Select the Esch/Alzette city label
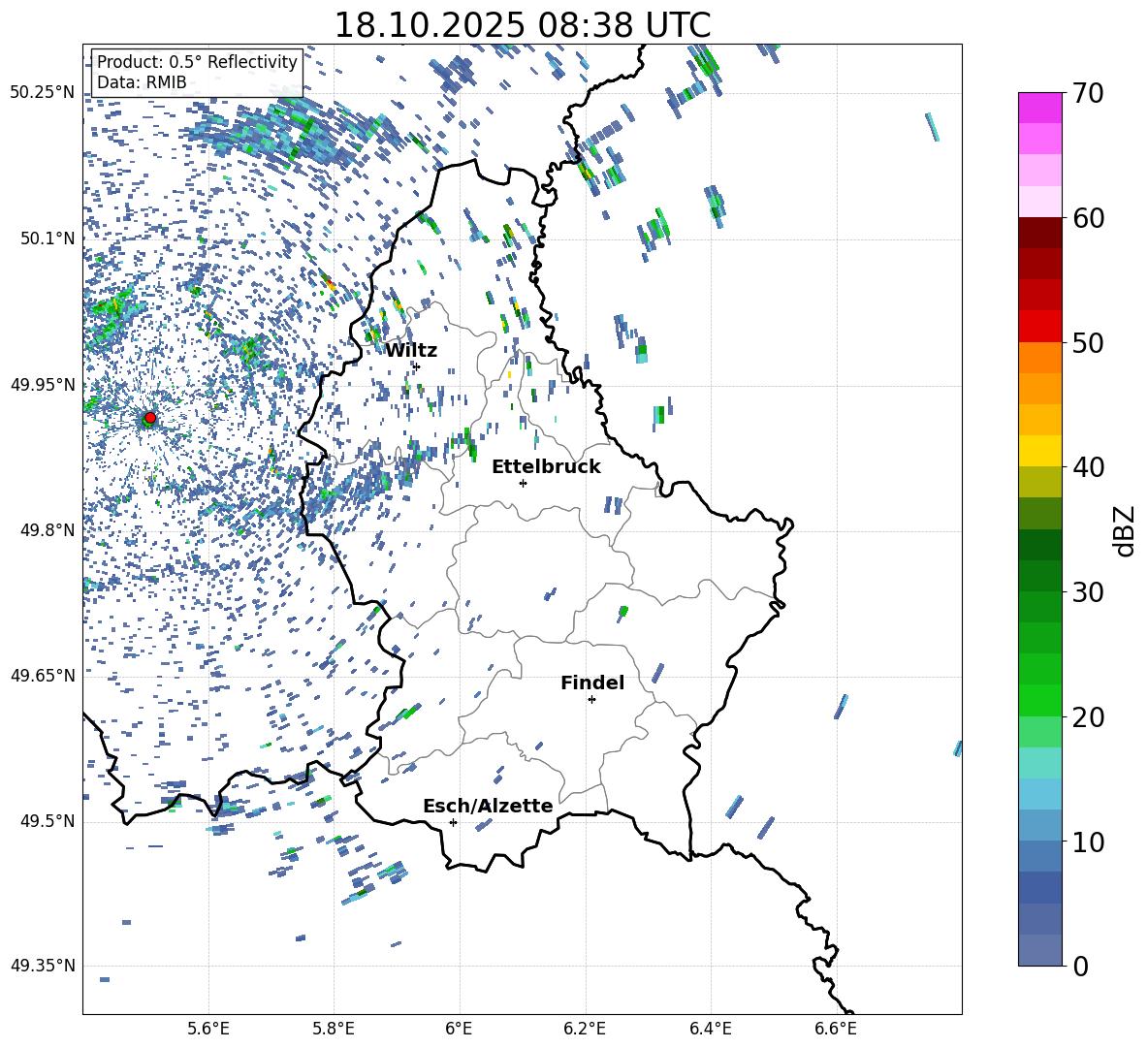 [488, 806]
